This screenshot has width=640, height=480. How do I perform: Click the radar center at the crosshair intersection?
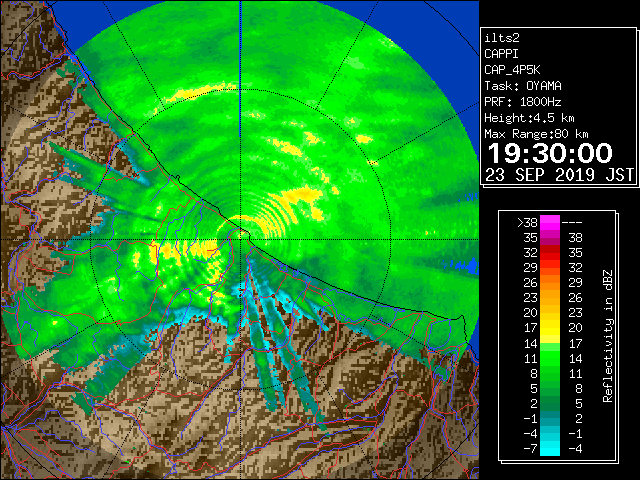point(240,240)
